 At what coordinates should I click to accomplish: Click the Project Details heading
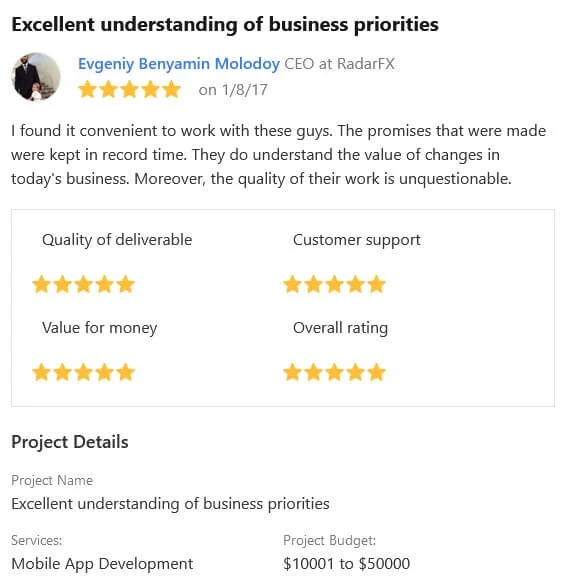coord(70,442)
